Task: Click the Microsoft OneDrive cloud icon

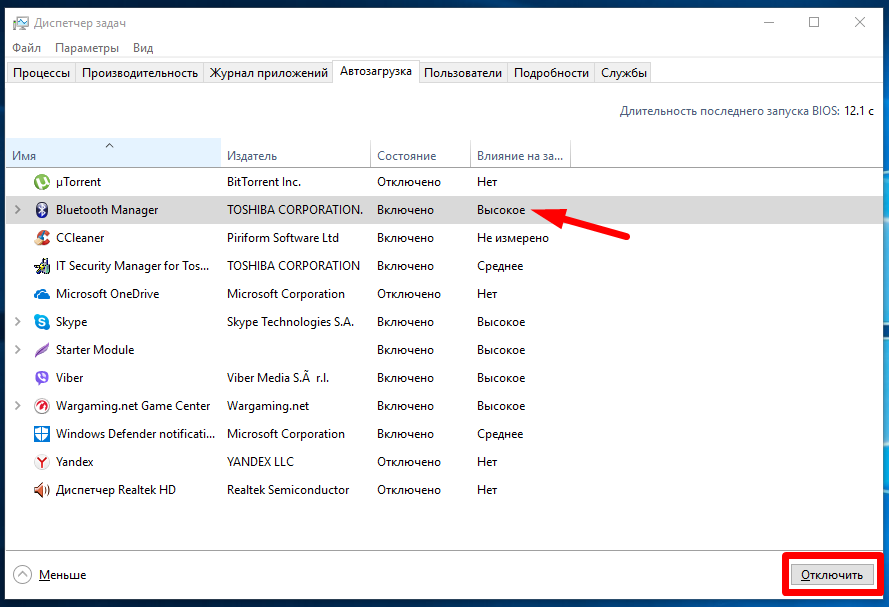Action: (x=42, y=294)
